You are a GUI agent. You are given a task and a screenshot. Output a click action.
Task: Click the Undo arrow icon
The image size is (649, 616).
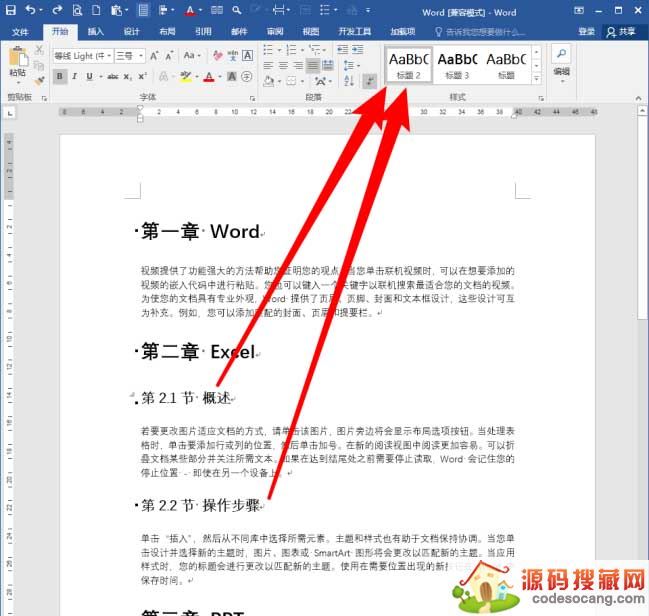(31, 11)
